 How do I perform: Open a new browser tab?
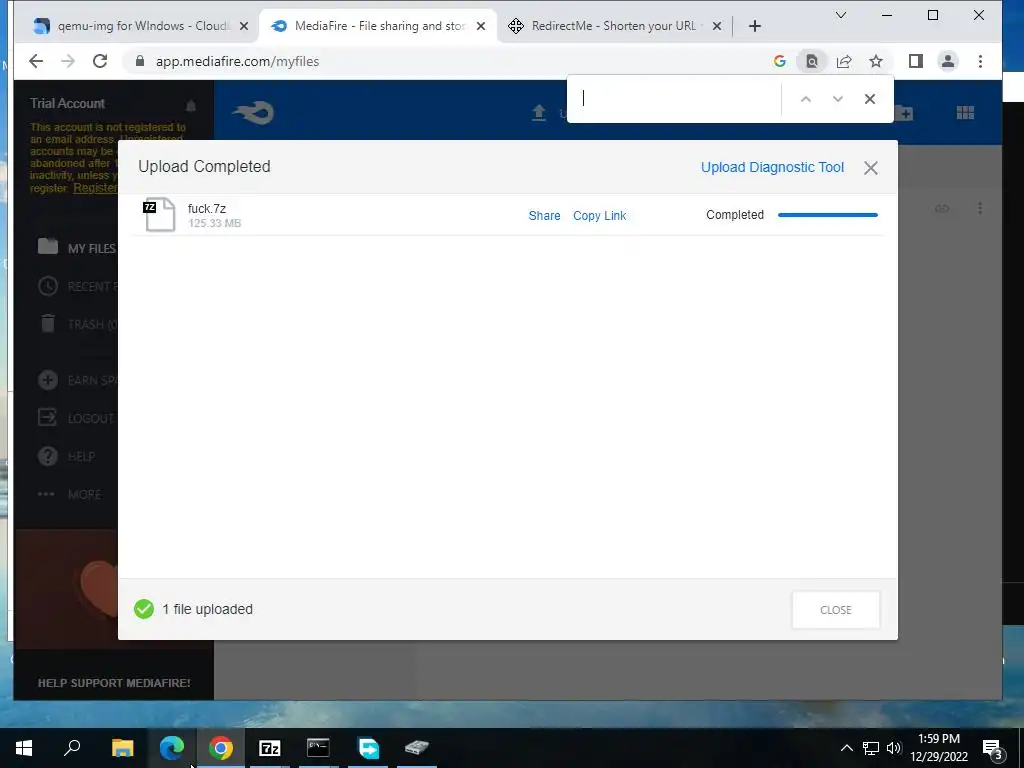tap(755, 26)
